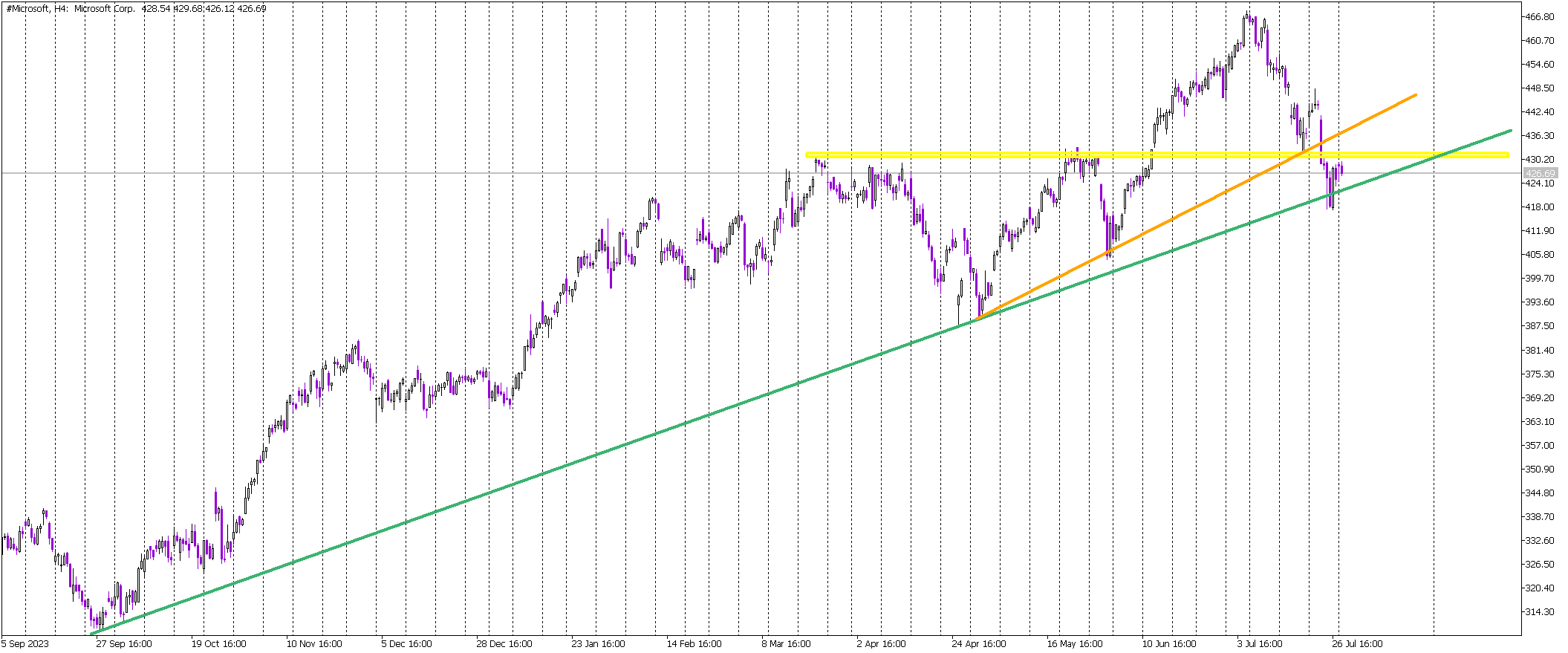
Task: Click the 332.60 price axis label
Action: pyautogui.click(x=1538, y=540)
